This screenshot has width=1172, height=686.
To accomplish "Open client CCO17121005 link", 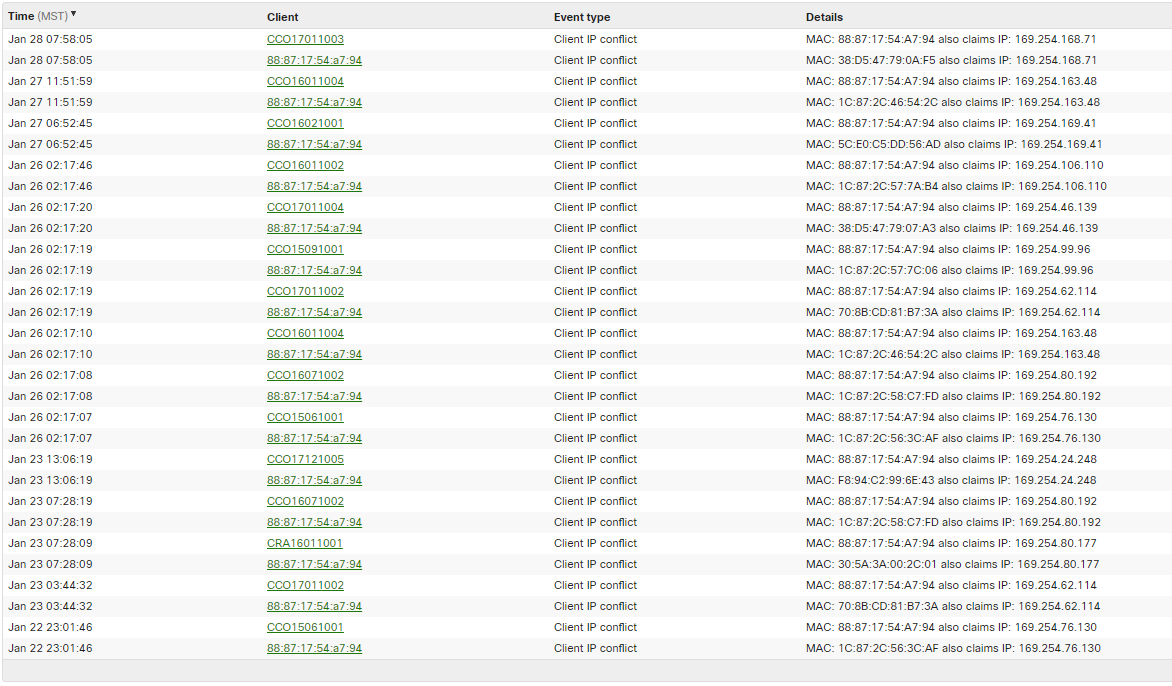I will coord(305,459).
